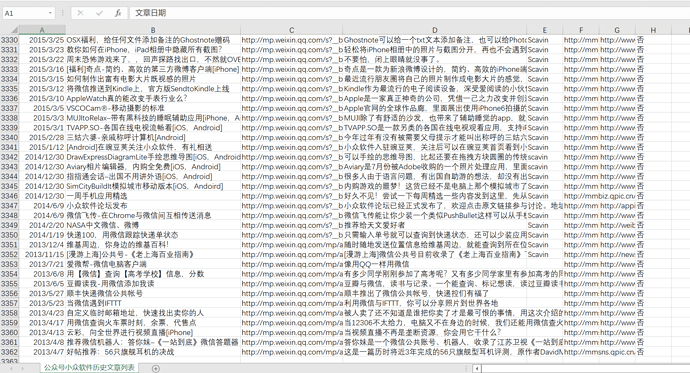Click sheet tab scroll right arrow
Viewport: 690px width, 373px height.
pos(22,369)
